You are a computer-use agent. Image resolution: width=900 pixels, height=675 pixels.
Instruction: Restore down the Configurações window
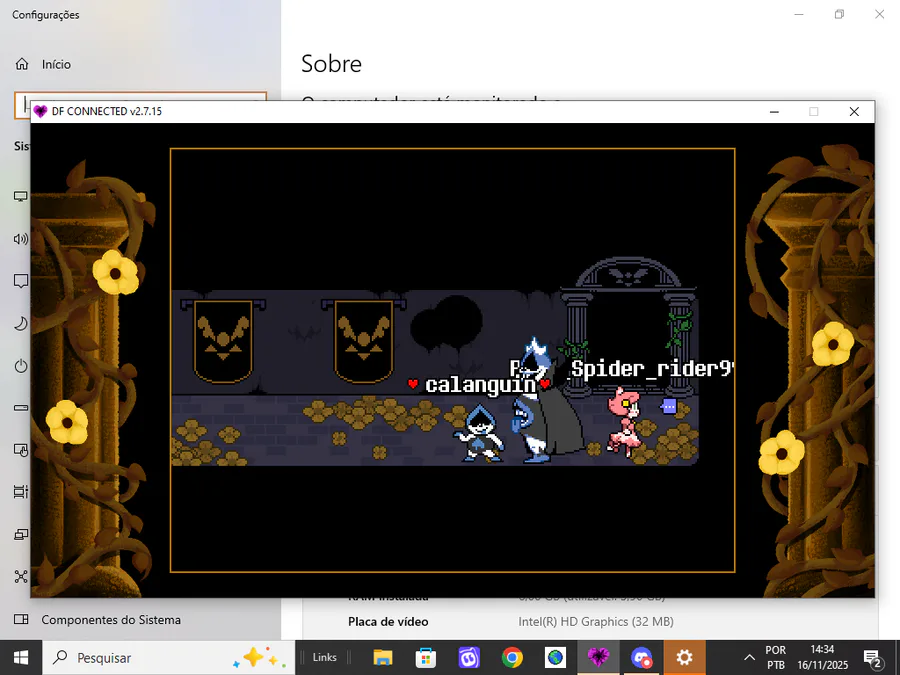[839, 14]
